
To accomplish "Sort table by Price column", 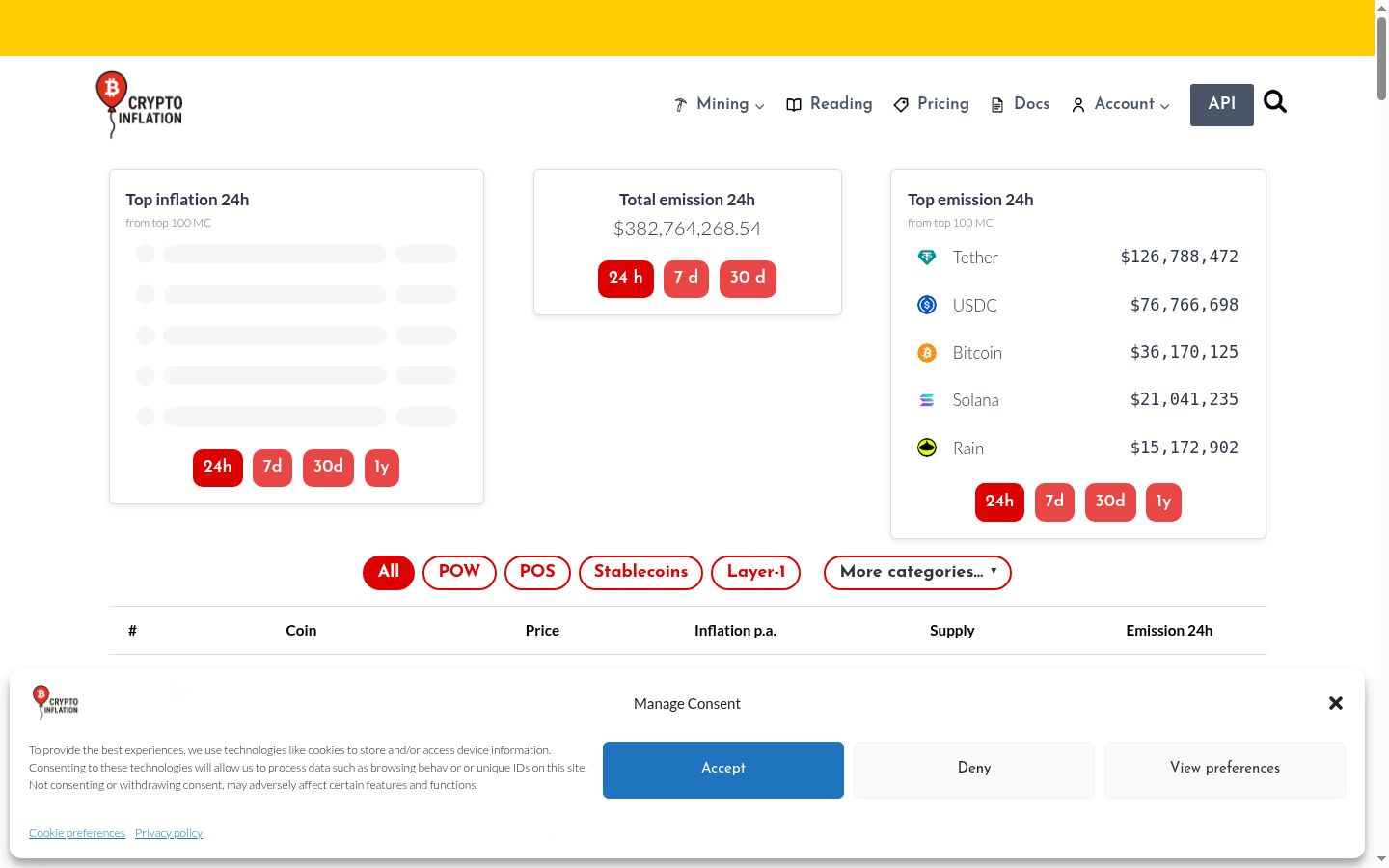I will (x=542, y=631).
